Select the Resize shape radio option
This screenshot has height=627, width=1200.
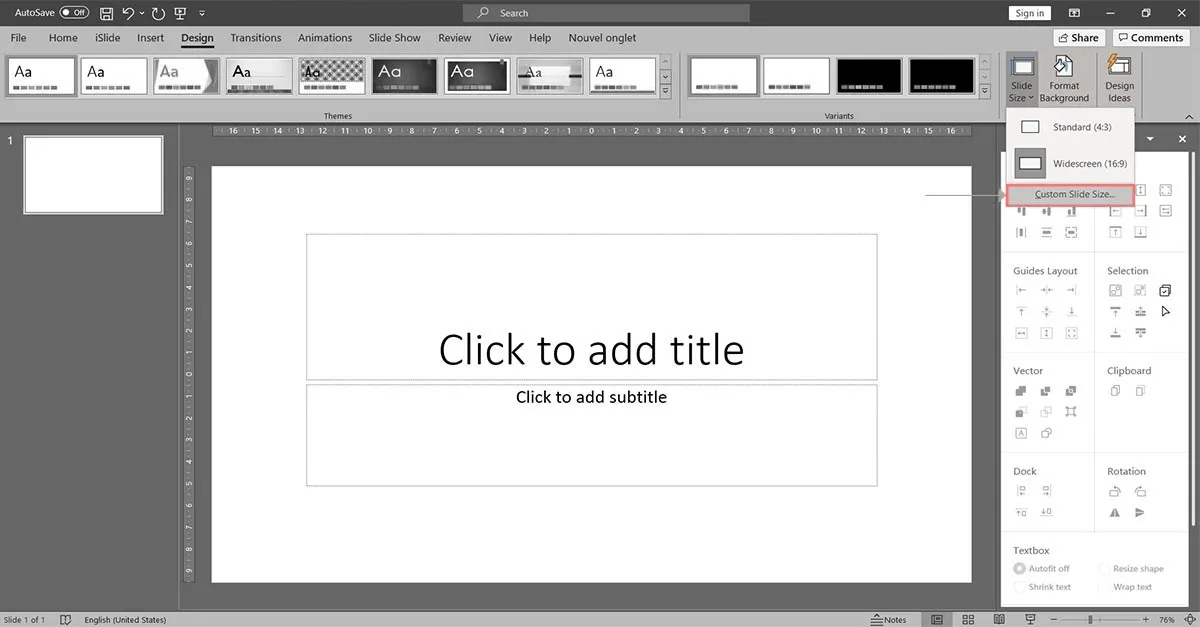(x=1104, y=568)
